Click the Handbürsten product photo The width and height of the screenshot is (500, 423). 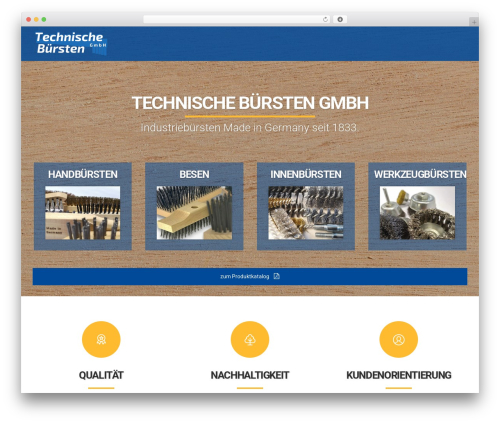pyautogui.click(x=83, y=213)
